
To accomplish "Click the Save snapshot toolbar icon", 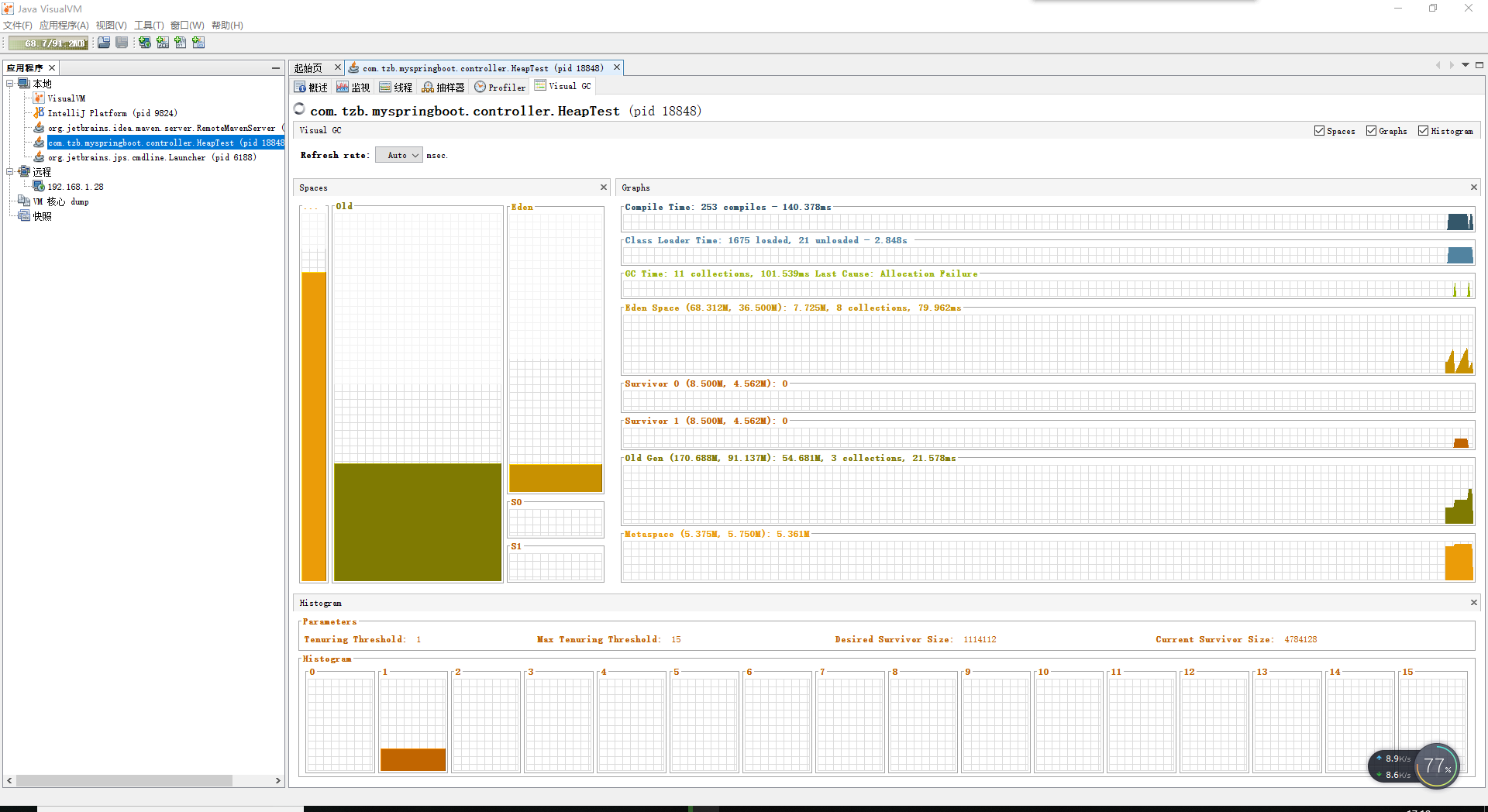I will (x=122, y=43).
